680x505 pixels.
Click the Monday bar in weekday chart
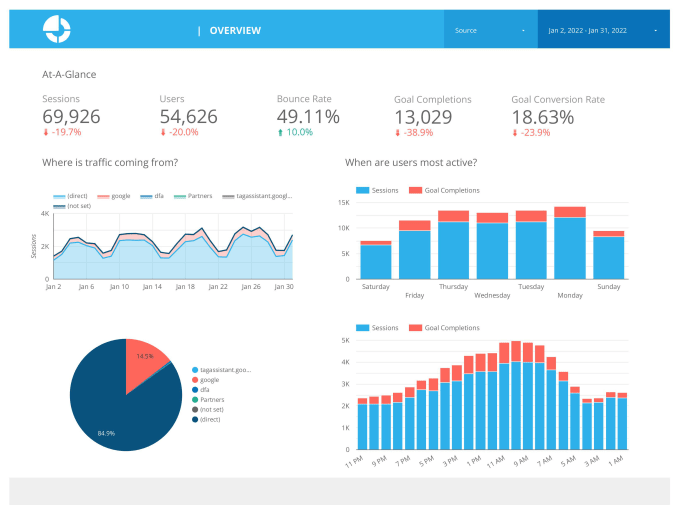click(570, 243)
